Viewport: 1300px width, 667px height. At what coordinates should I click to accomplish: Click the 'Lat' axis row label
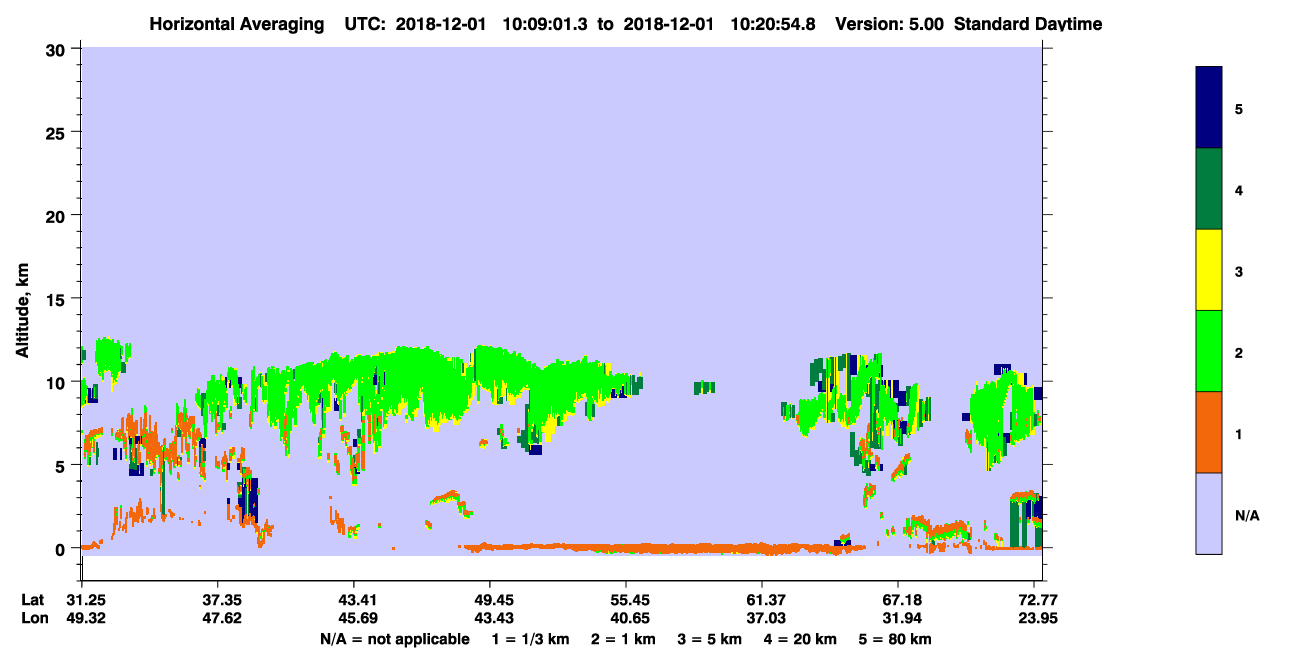click(x=33, y=600)
